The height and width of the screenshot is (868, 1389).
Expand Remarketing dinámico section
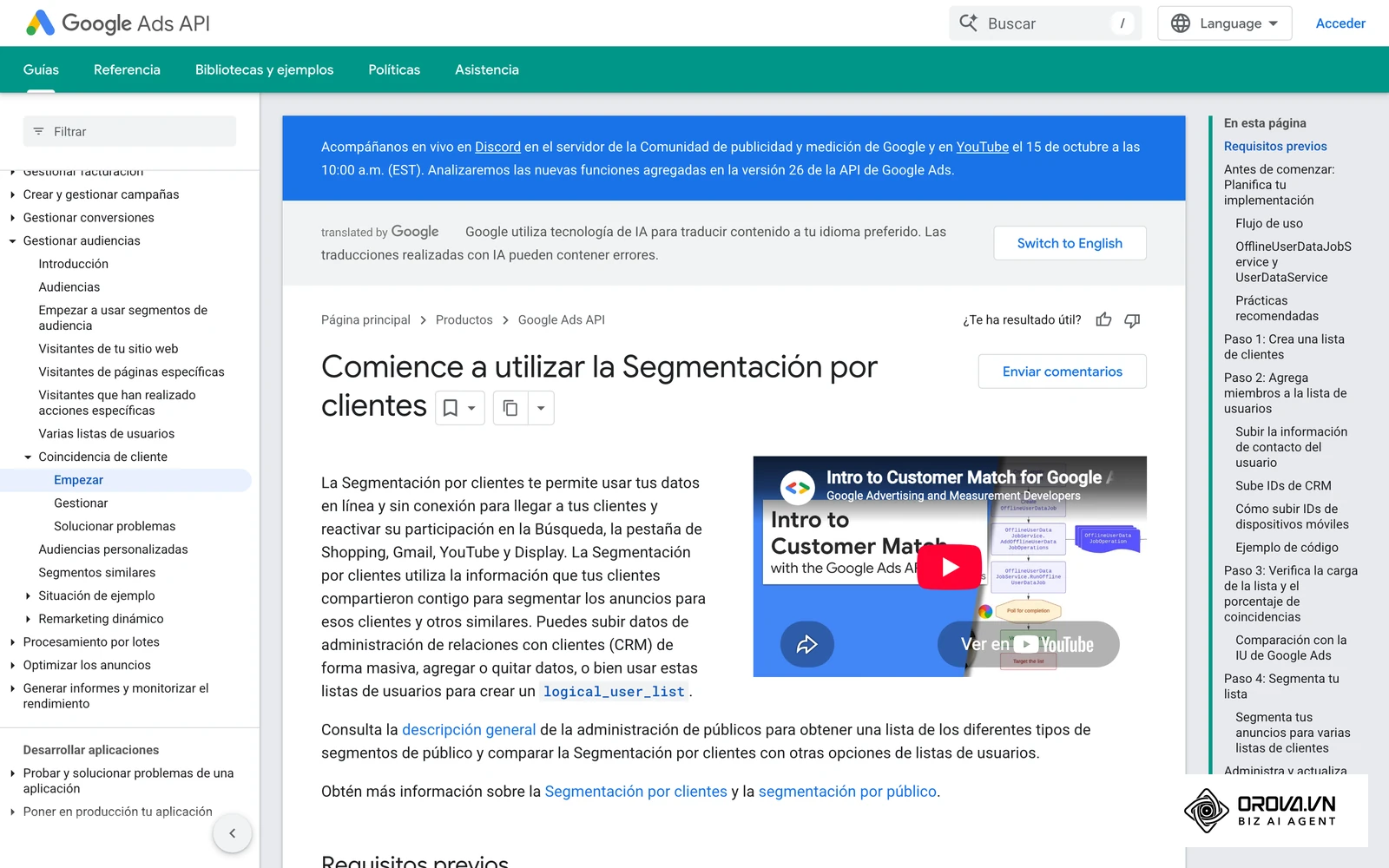tap(28, 620)
